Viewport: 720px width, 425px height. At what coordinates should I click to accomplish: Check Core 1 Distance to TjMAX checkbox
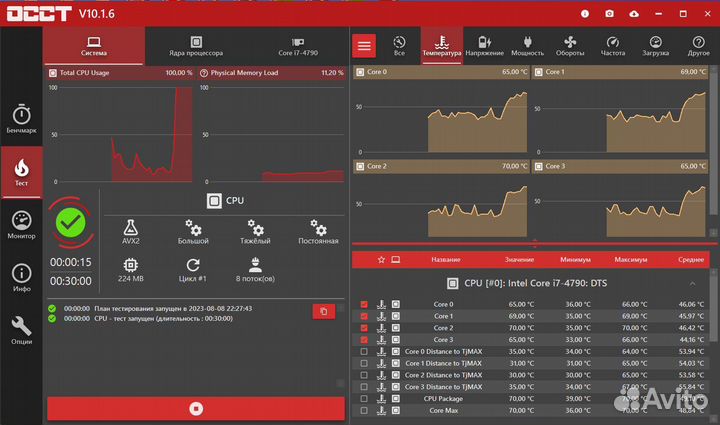click(364, 363)
